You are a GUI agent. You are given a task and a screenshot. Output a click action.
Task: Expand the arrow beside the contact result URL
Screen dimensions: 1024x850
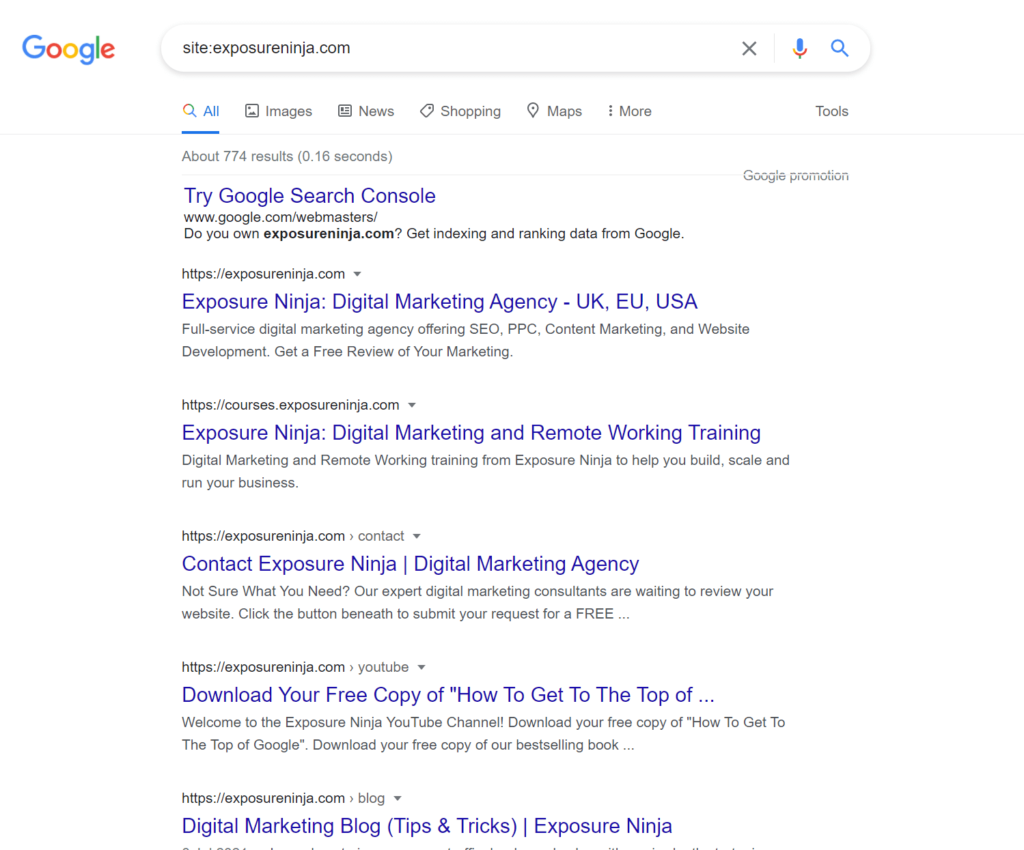click(416, 536)
